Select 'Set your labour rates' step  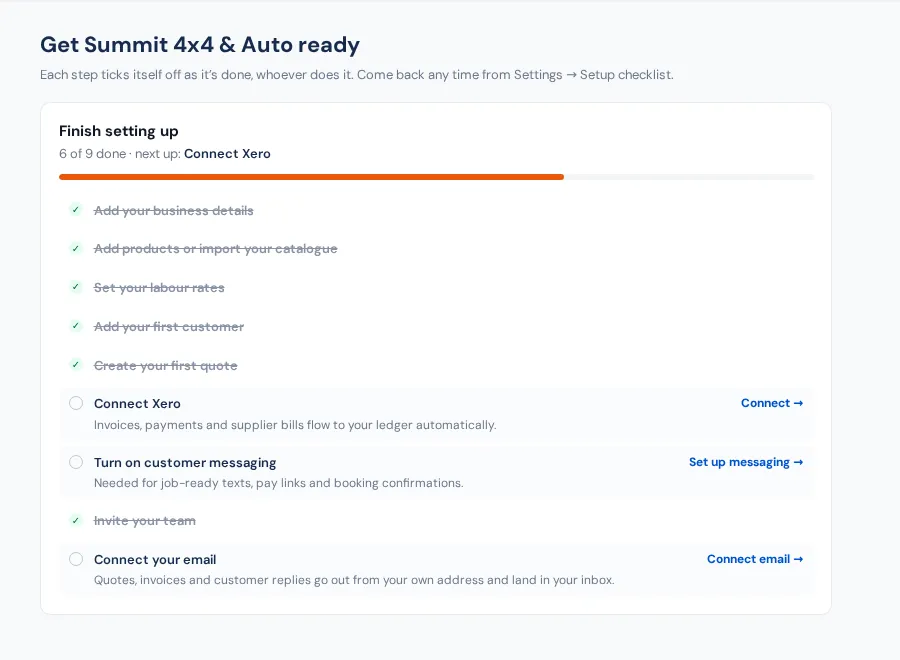[159, 288]
